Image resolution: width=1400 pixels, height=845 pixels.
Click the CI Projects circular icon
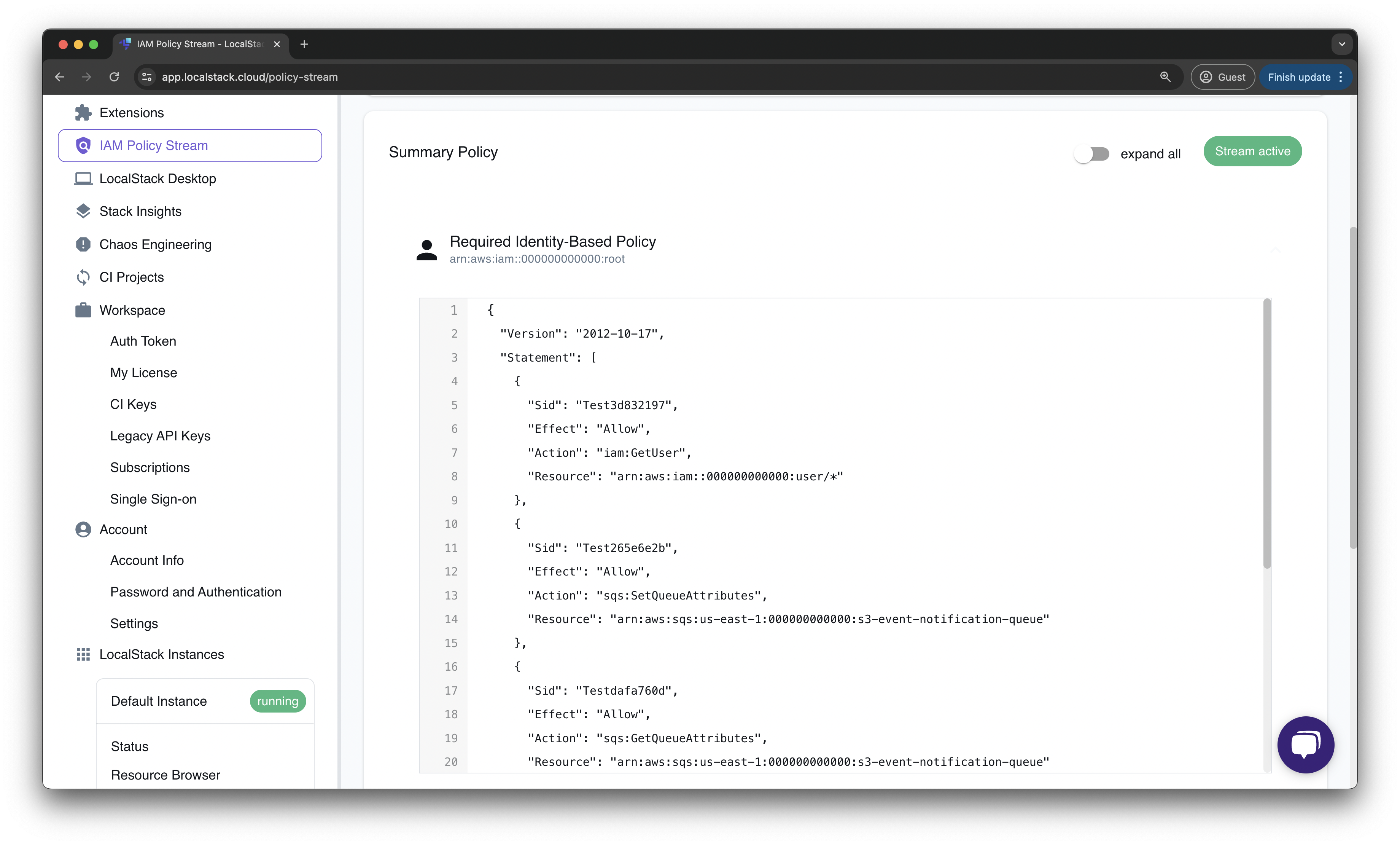[83, 276]
